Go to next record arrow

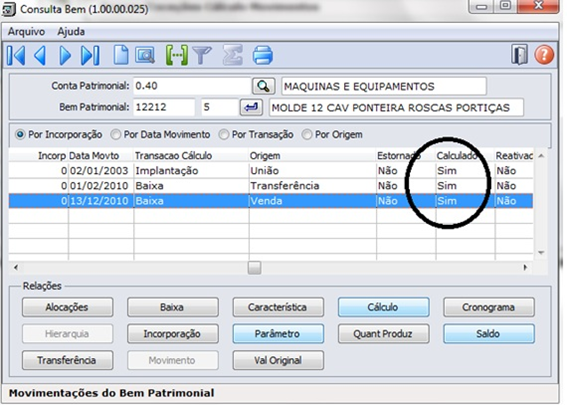65,56
